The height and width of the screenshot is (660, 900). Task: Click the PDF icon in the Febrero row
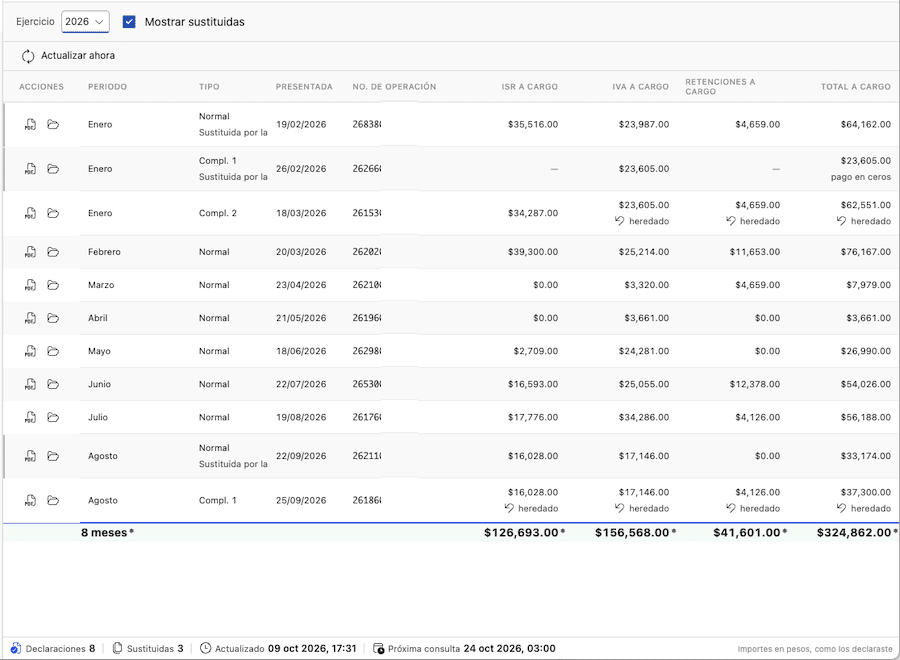[30, 251]
